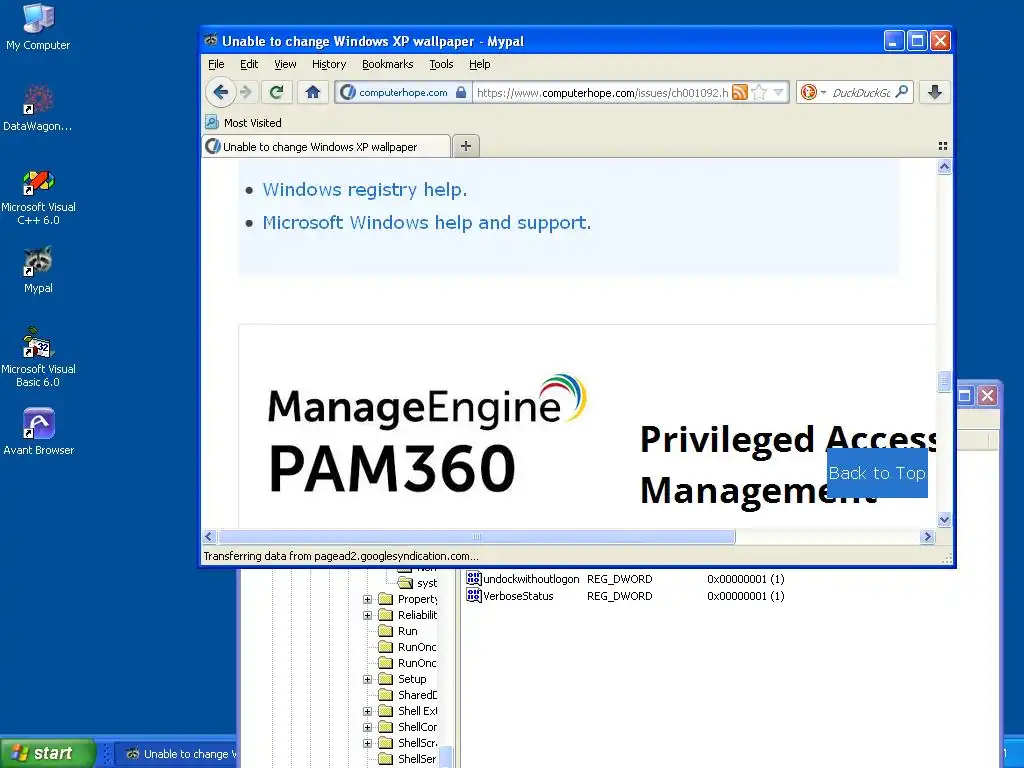Reload the page with the refresh icon

[276, 92]
